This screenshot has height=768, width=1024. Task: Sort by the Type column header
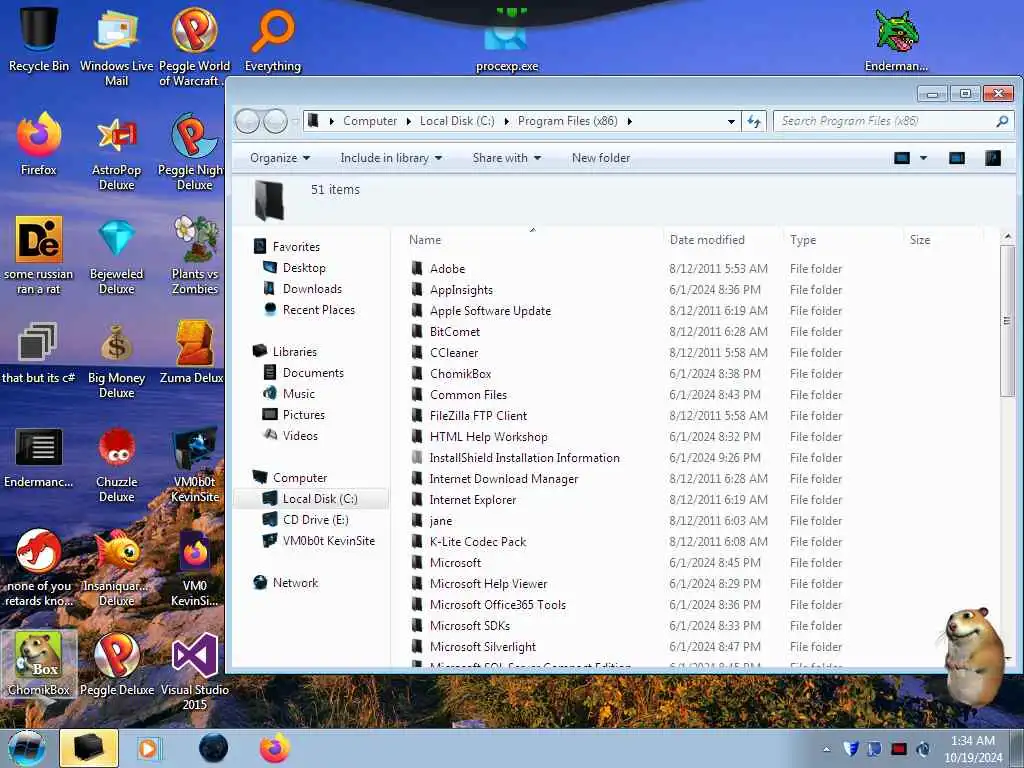coord(842,240)
